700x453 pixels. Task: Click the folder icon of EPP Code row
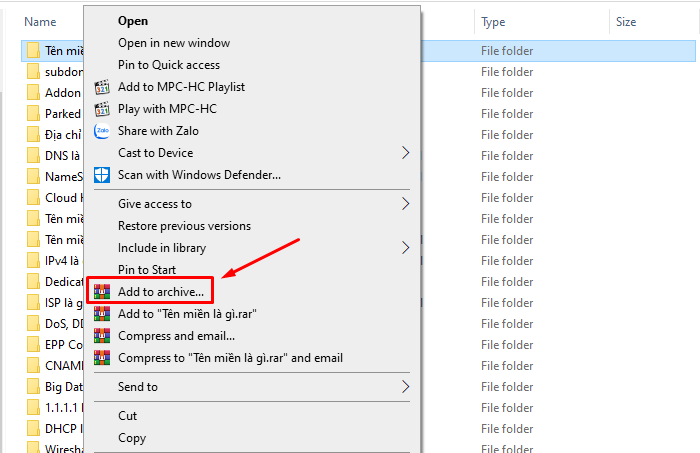[33, 345]
